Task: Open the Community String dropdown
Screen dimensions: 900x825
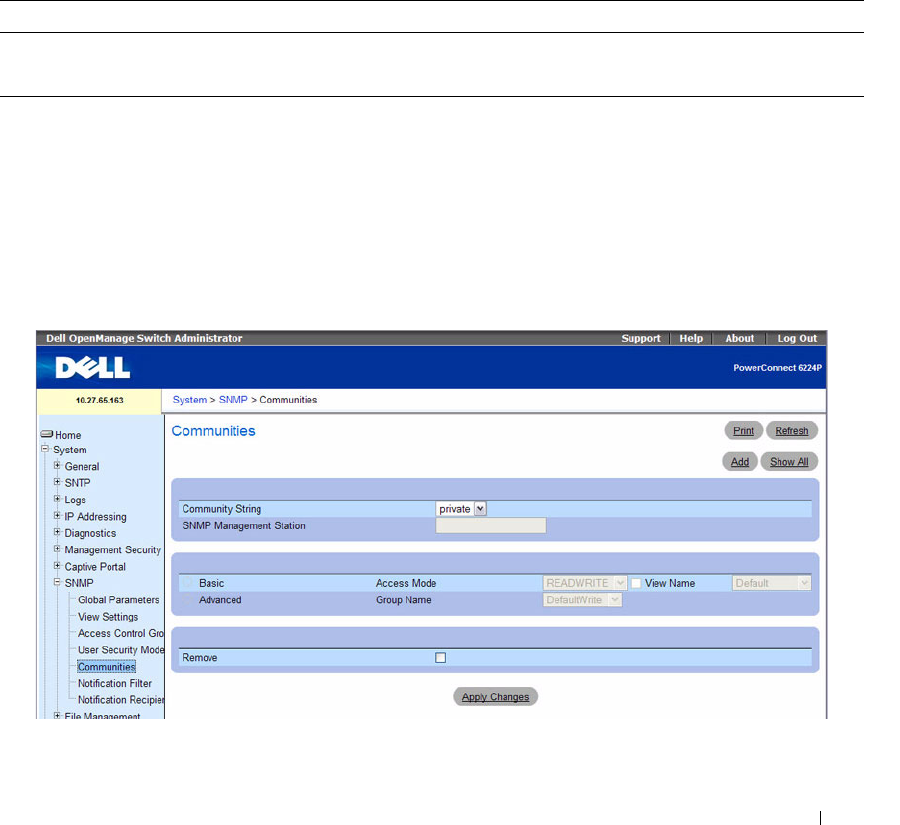Action: tap(461, 509)
